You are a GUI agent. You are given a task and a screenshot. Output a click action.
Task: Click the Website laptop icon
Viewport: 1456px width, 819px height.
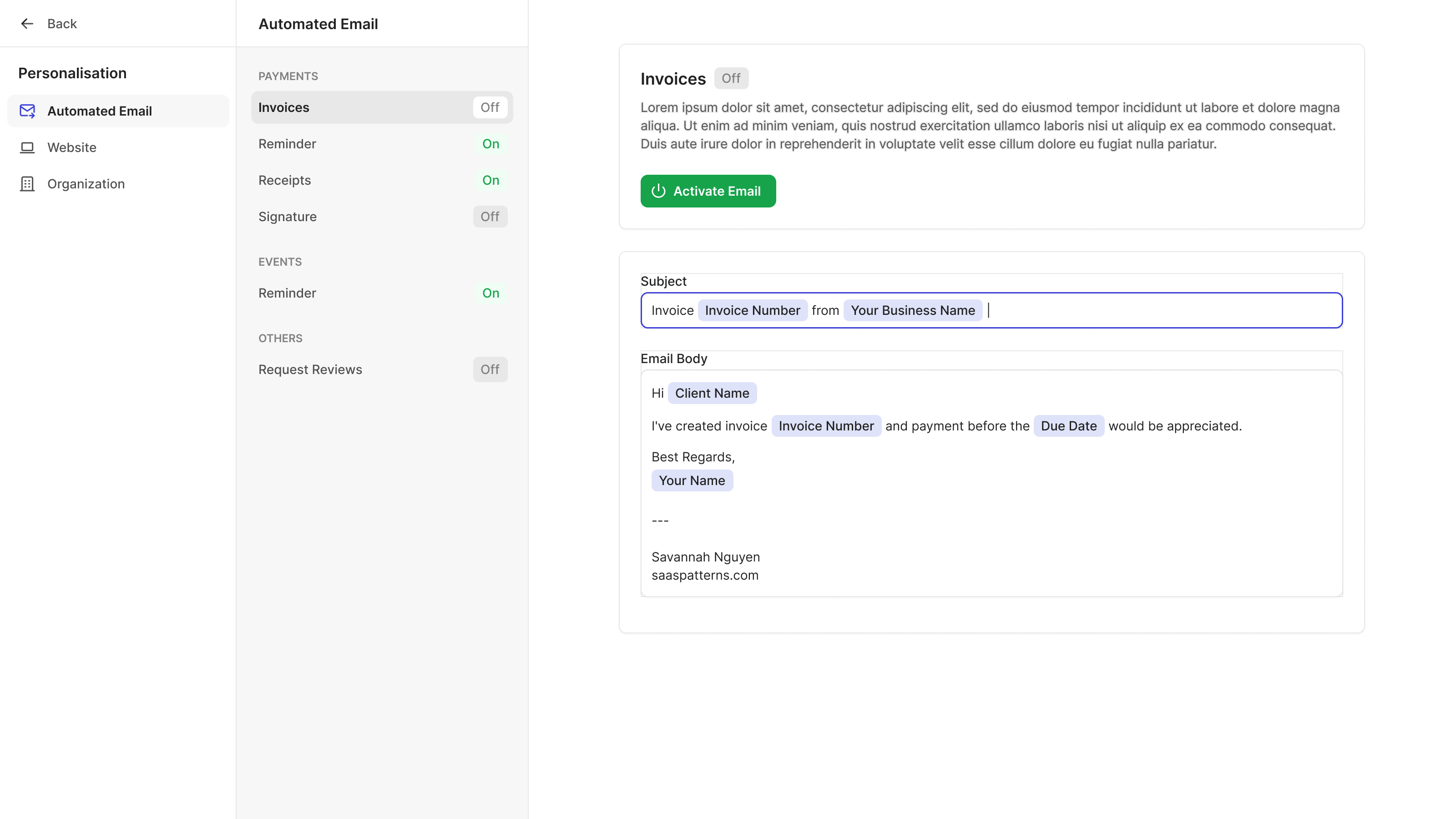tap(27, 147)
